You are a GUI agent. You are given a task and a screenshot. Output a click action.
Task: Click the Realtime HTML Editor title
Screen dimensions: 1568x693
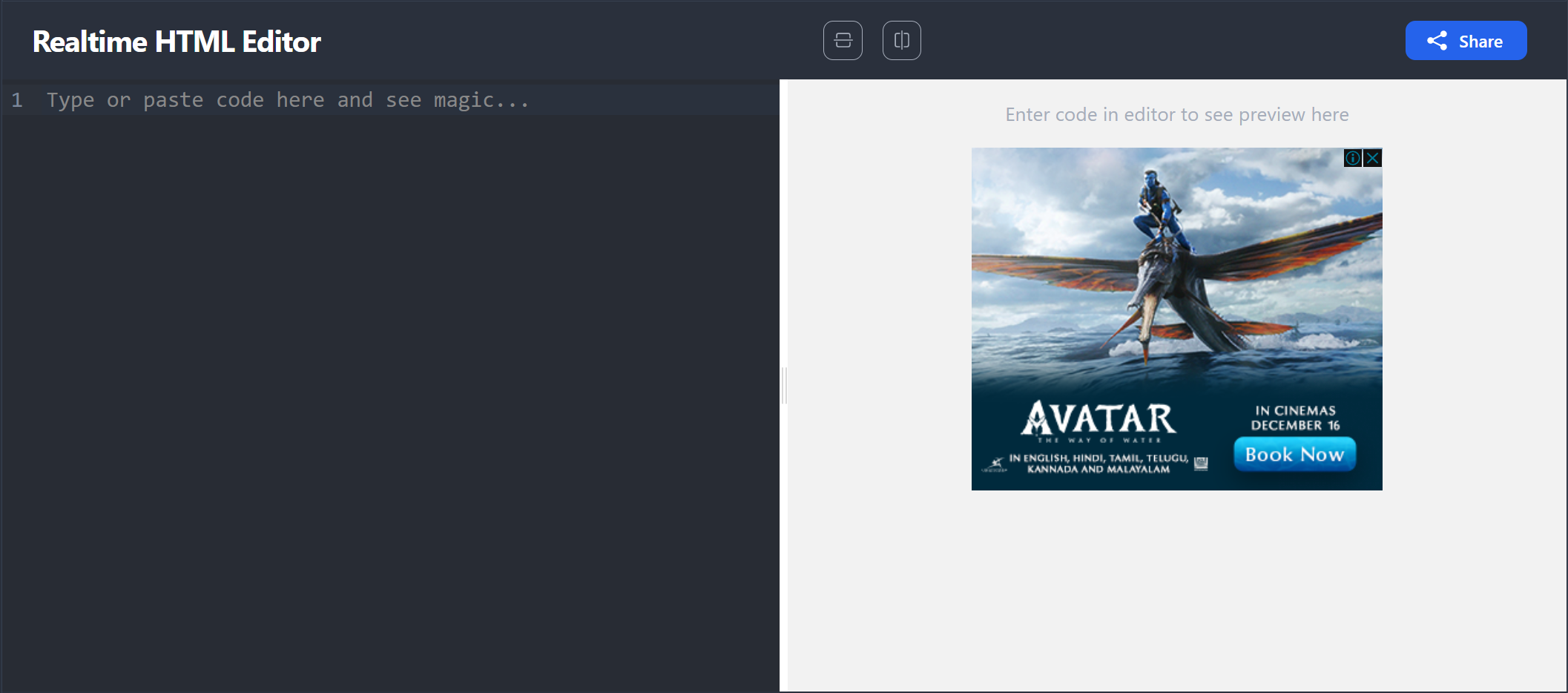click(177, 42)
